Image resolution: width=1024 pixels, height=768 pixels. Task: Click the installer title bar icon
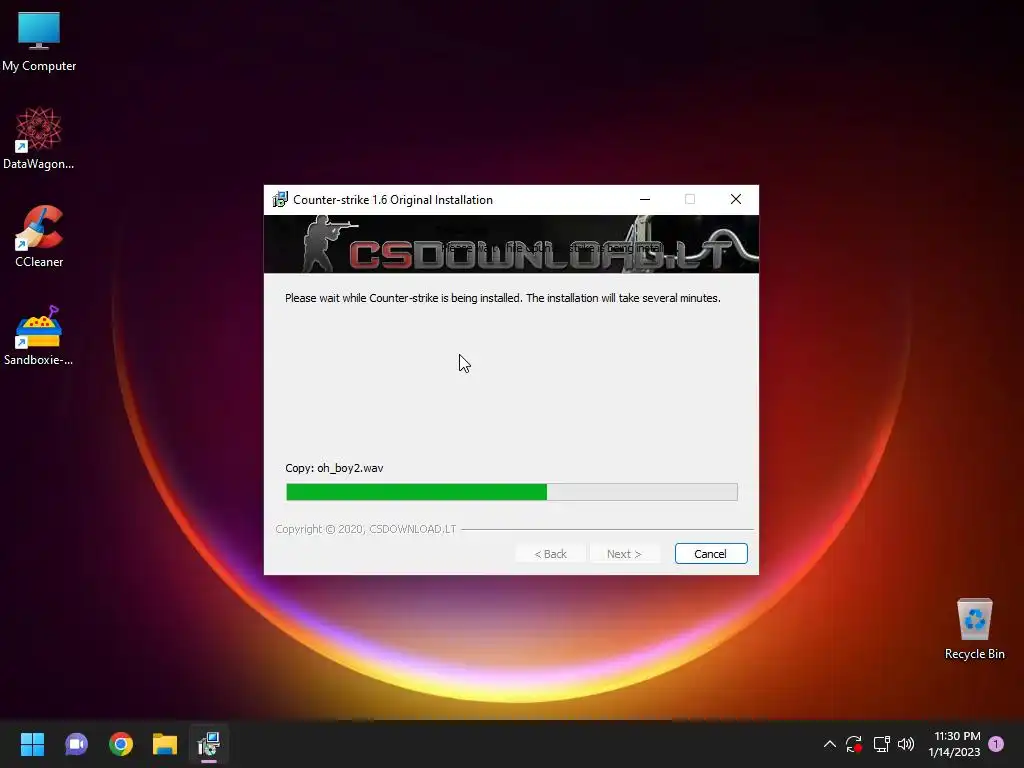(280, 199)
